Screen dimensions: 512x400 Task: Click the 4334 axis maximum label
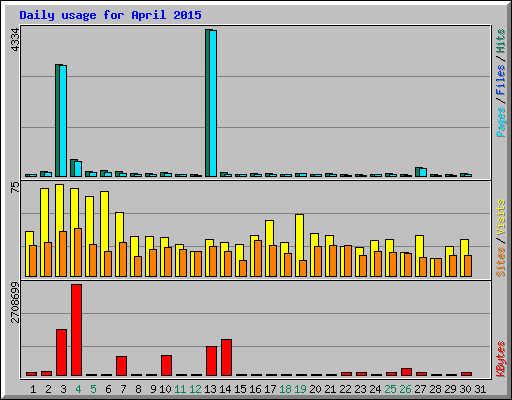click(15, 40)
